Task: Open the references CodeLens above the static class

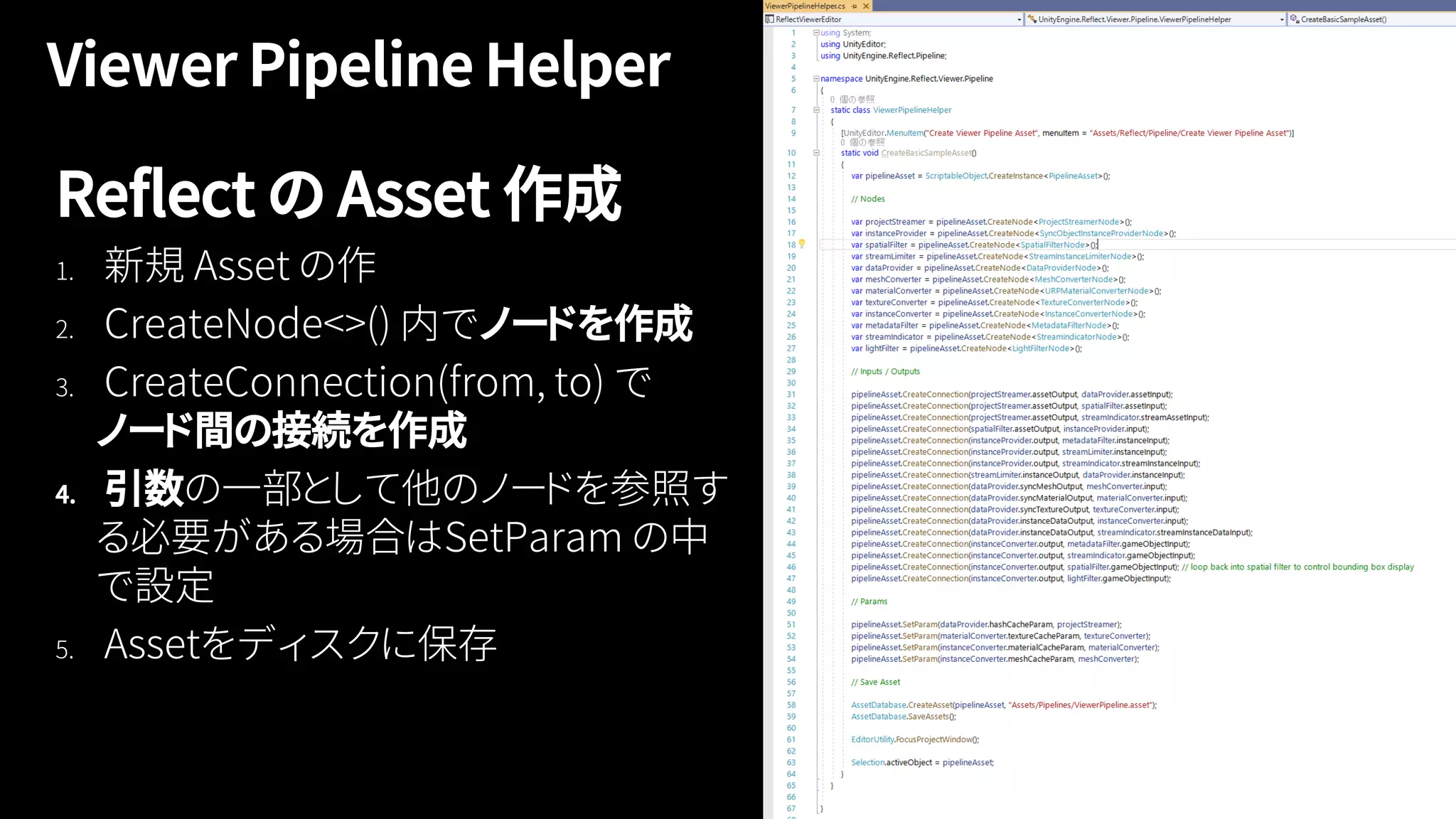Action: coord(852,100)
